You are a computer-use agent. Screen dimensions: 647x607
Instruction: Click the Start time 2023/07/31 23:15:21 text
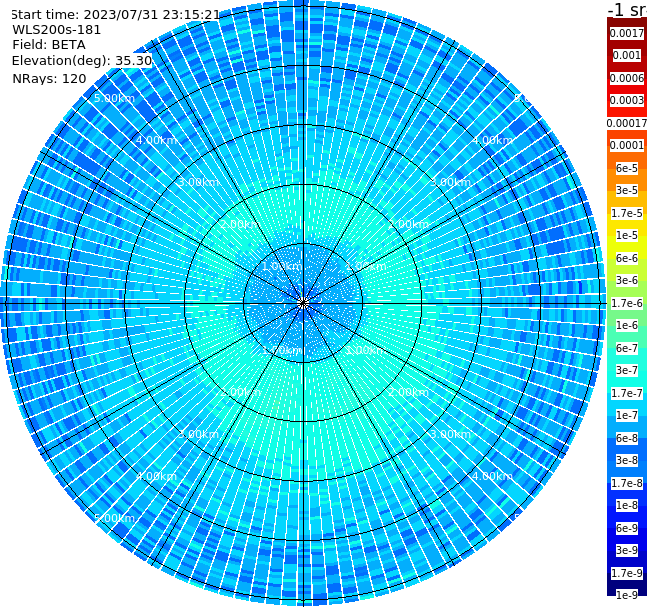(116, 15)
